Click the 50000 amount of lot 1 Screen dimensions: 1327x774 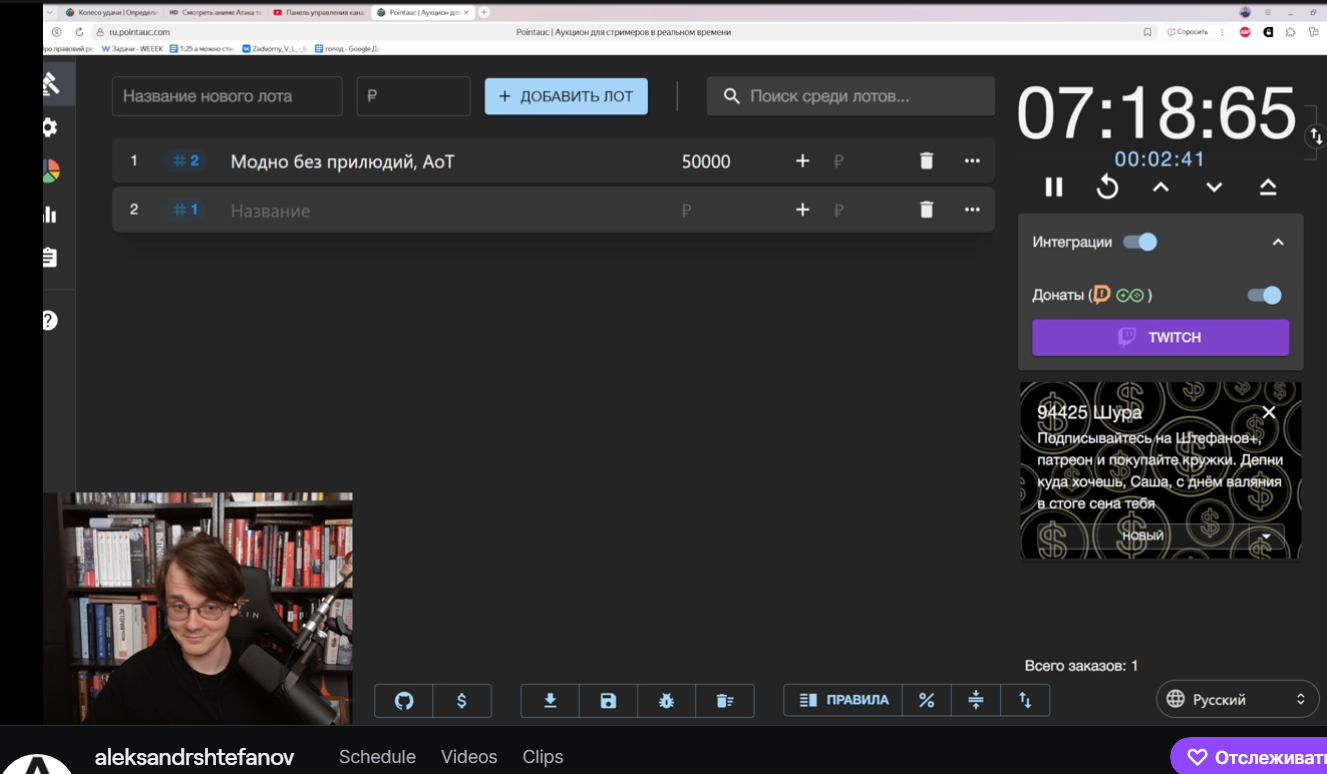coord(706,161)
